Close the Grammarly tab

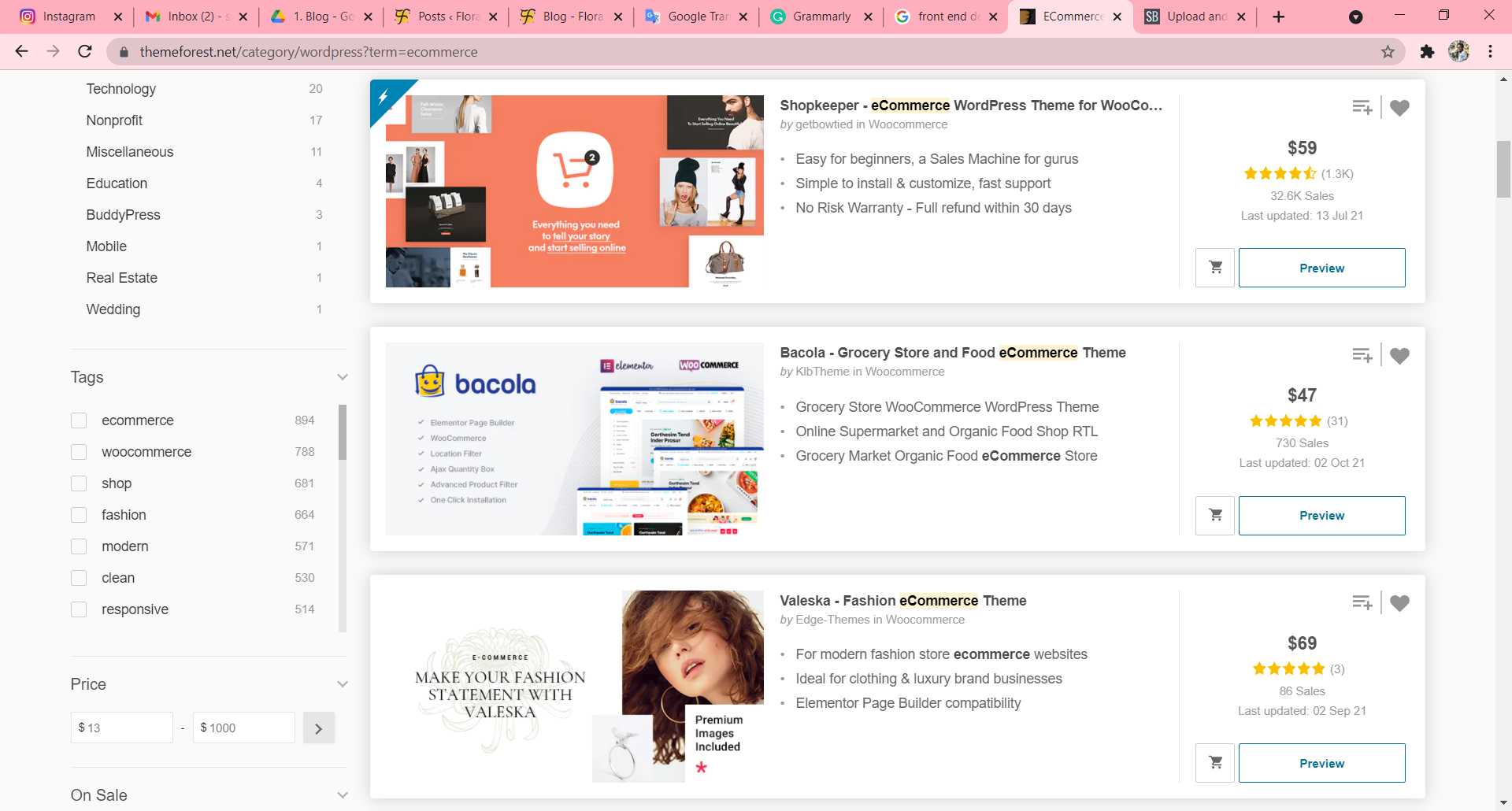pos(868,17)
